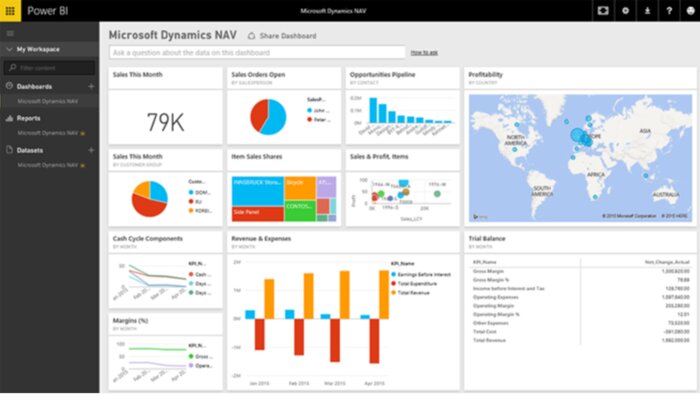Add a new dashboard with plus icon
The image size is (700, 394).
point(91,86)
